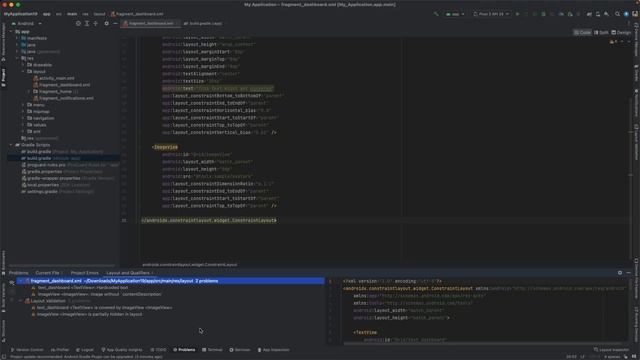The height and width of the screenshot is (360, 640).
Task: Expand the fragment_home (2) node
Action: [x=29, y=91]
